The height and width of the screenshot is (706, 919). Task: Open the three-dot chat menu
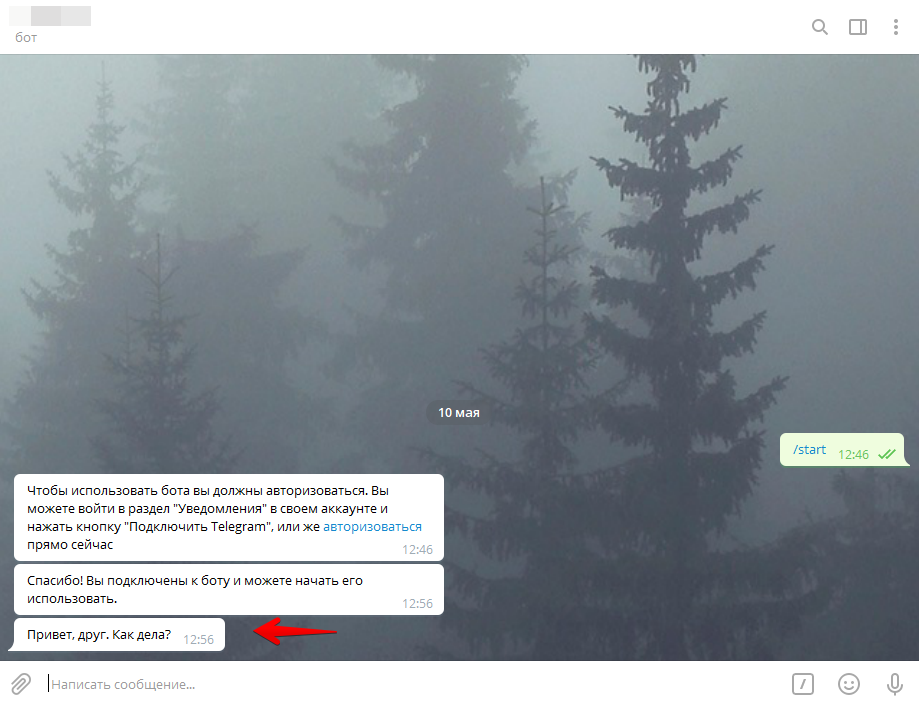(x=896, y=27)
